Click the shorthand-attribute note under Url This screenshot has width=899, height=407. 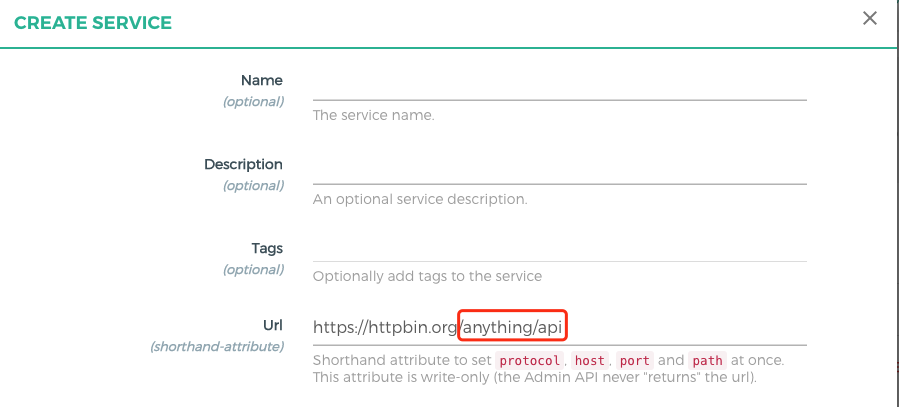tap(217, 347)
